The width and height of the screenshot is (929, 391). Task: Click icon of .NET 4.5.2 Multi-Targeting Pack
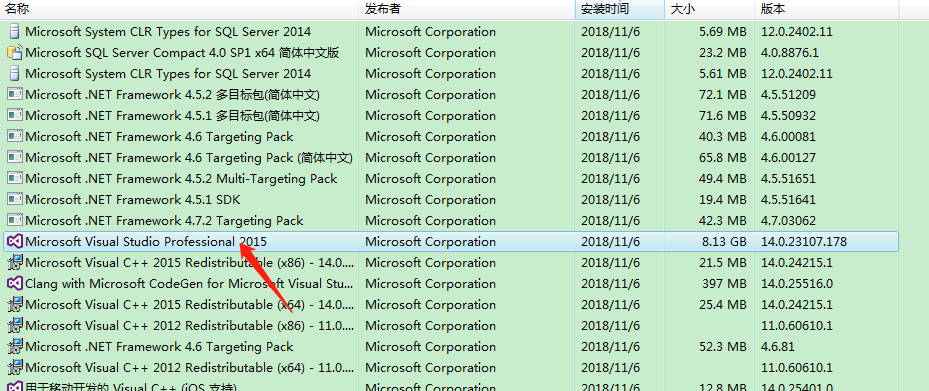point(14,178)
